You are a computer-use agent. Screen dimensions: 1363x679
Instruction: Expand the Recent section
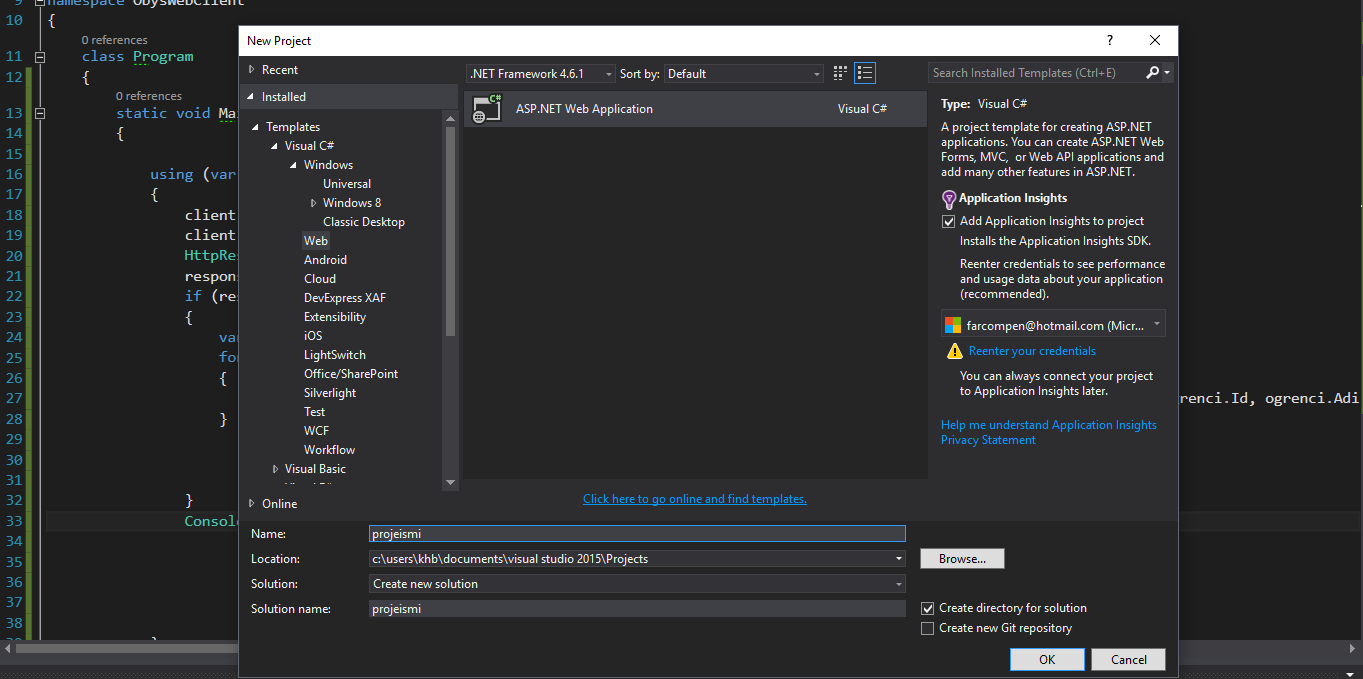coord(252,70)
